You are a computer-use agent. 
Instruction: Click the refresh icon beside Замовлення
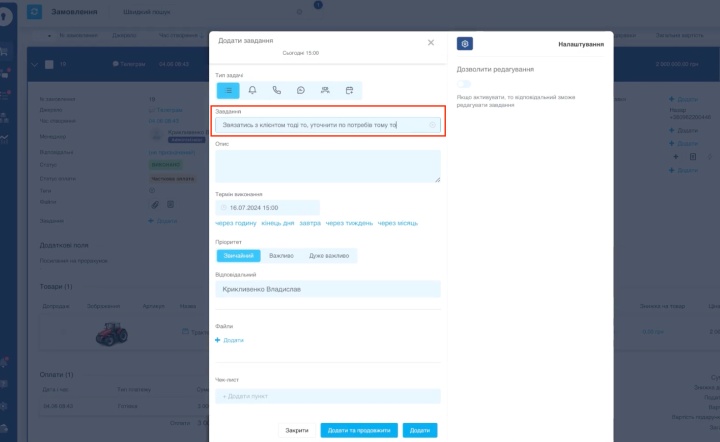pos(34,11)
